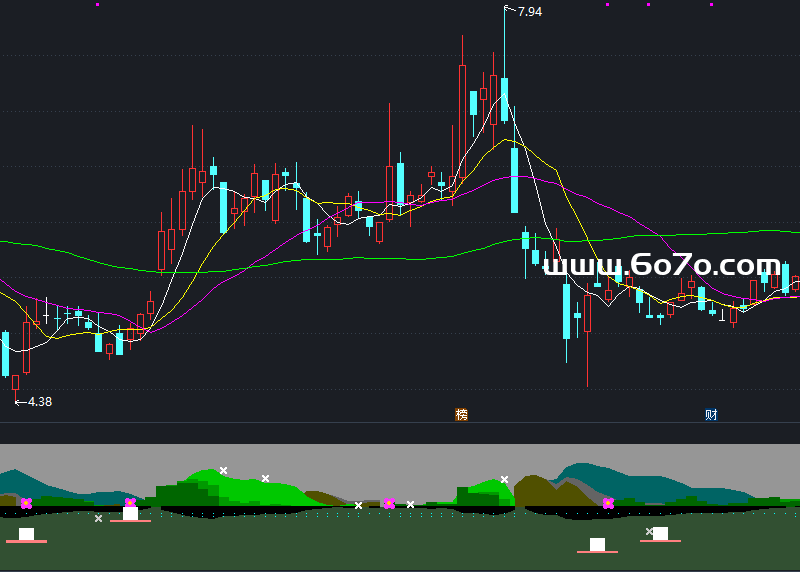Image resolution: width=800 pixels, height=572 pixels.
Task: Select the rightmost pink flower marker
Action: pyautogui.click(x=608, y=503)
